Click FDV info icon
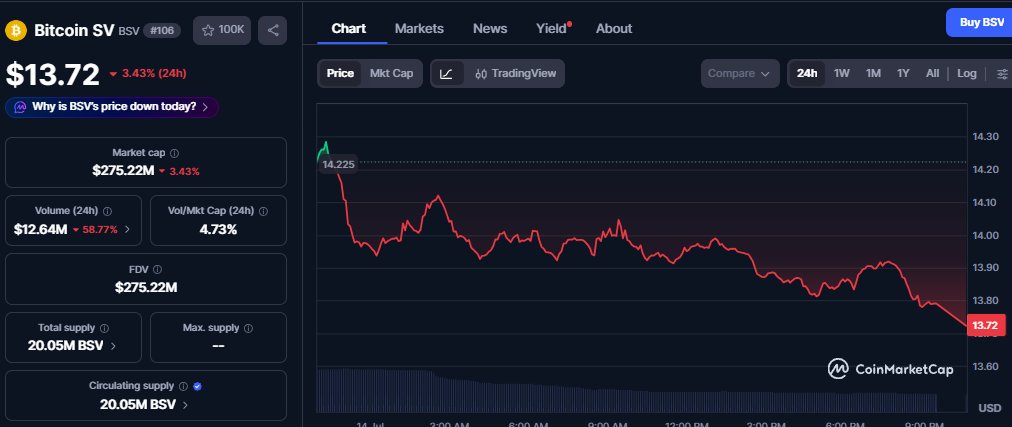 (157, 270)
